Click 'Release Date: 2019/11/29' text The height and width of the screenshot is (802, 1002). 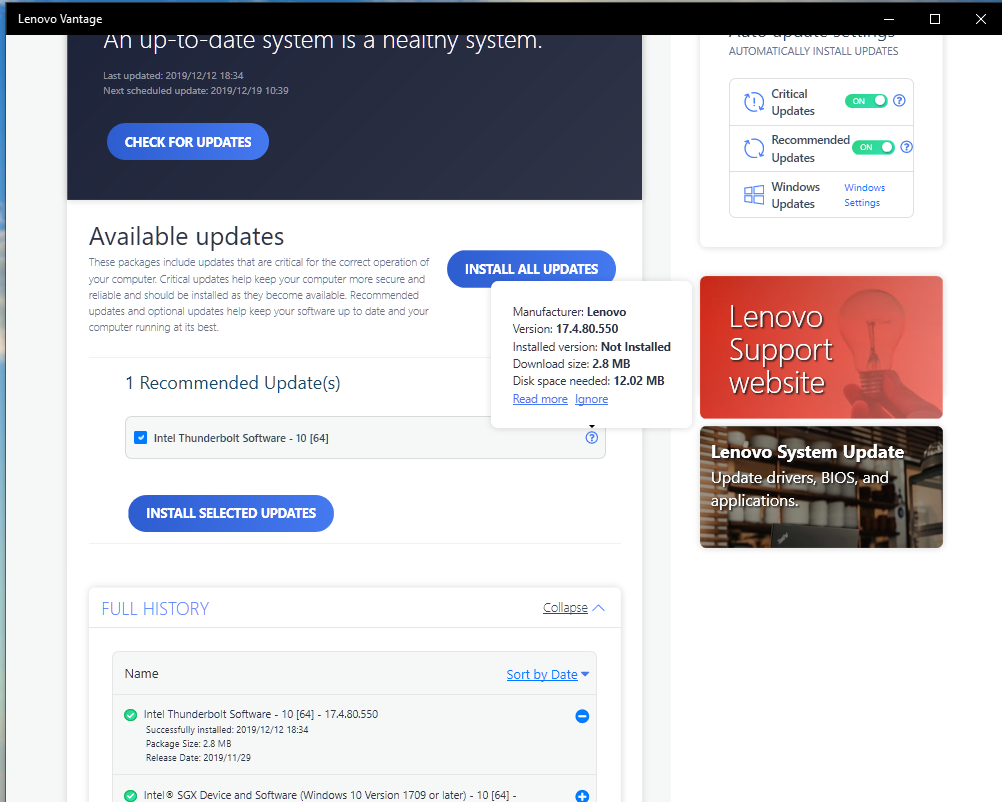(x=198, y=758)
